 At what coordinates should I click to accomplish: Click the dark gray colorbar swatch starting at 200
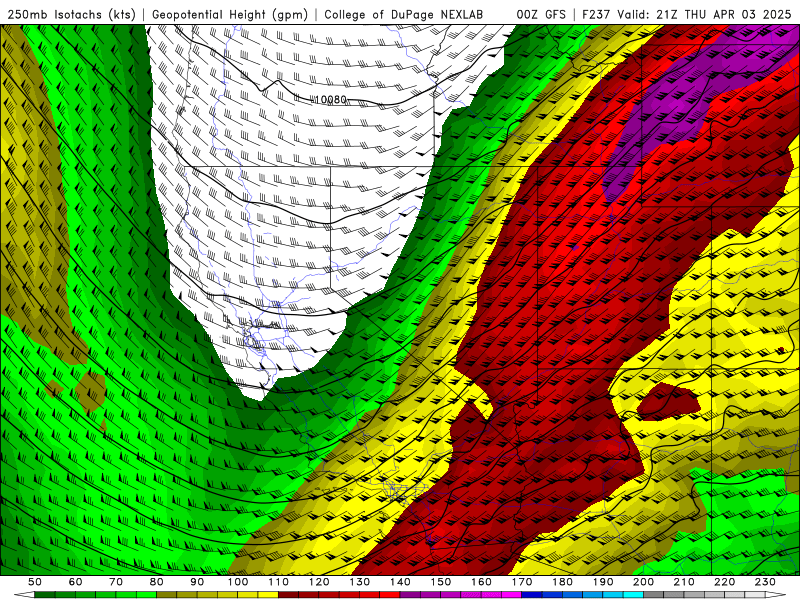click(654, 594)
